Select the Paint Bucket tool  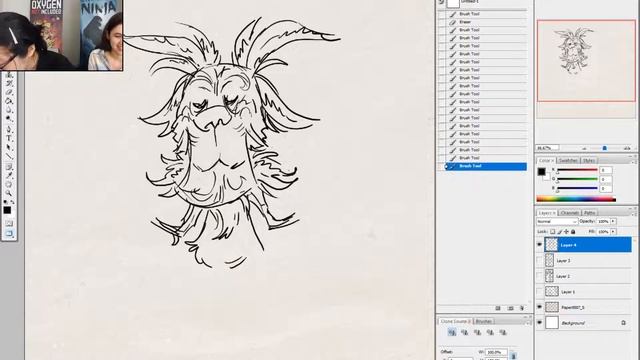point(9,101)
